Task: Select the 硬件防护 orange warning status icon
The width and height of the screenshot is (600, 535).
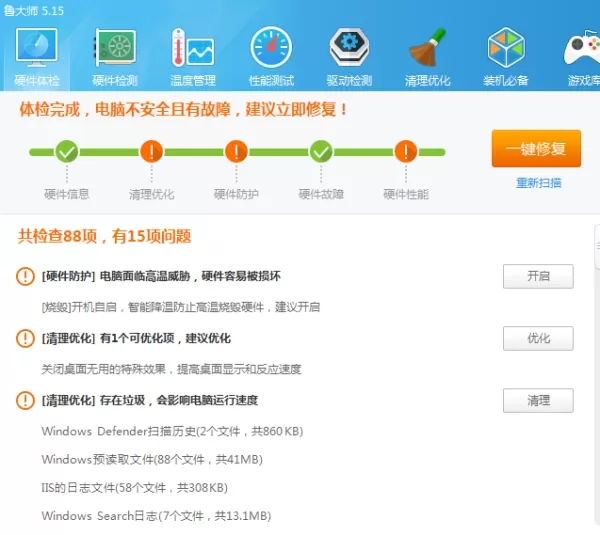Action: click(236, 152)
